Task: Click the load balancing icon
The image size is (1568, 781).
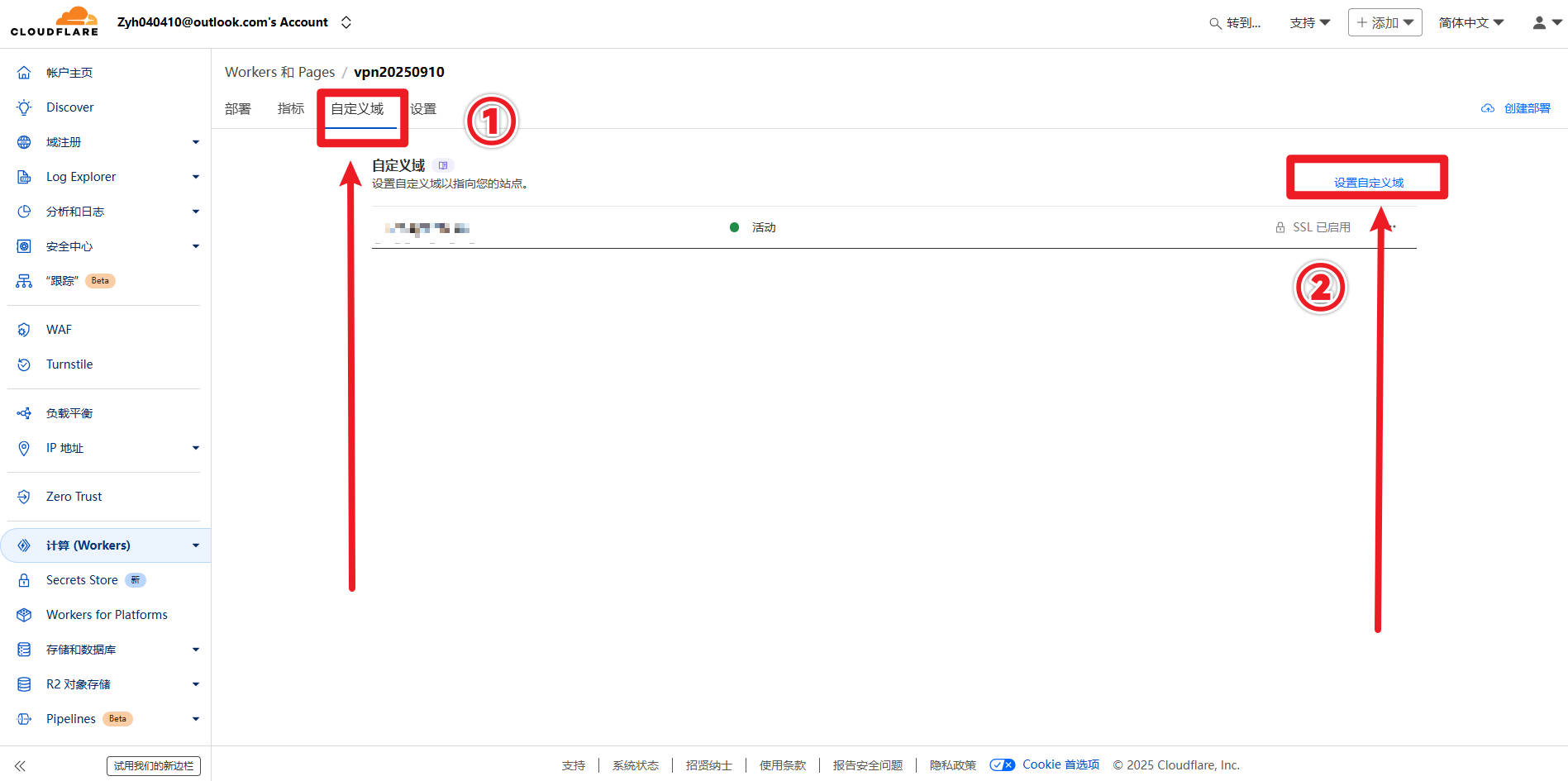Action: (24, 413)
